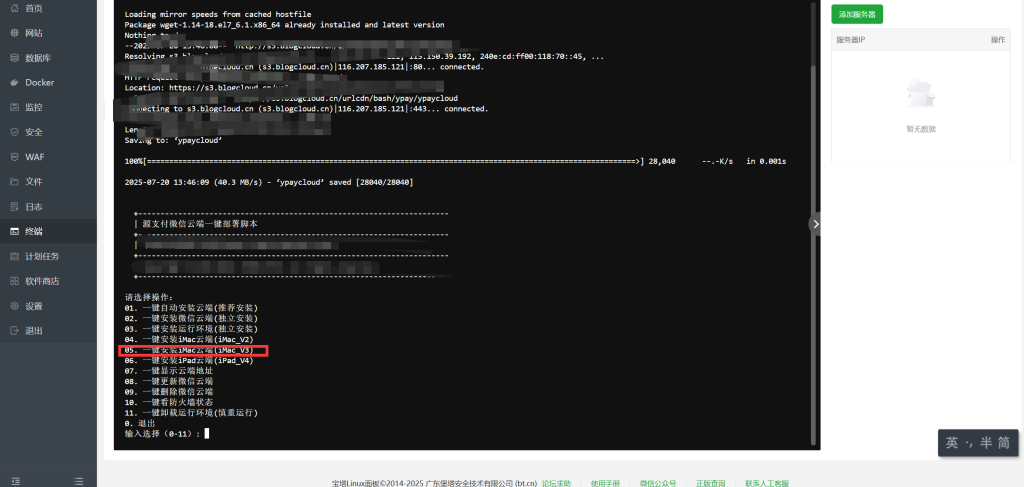Viewport: 1024px width, 487px height.
Task: Click the Loading mirror speeds from cached hostfile line
Action: tap(217, 14)
